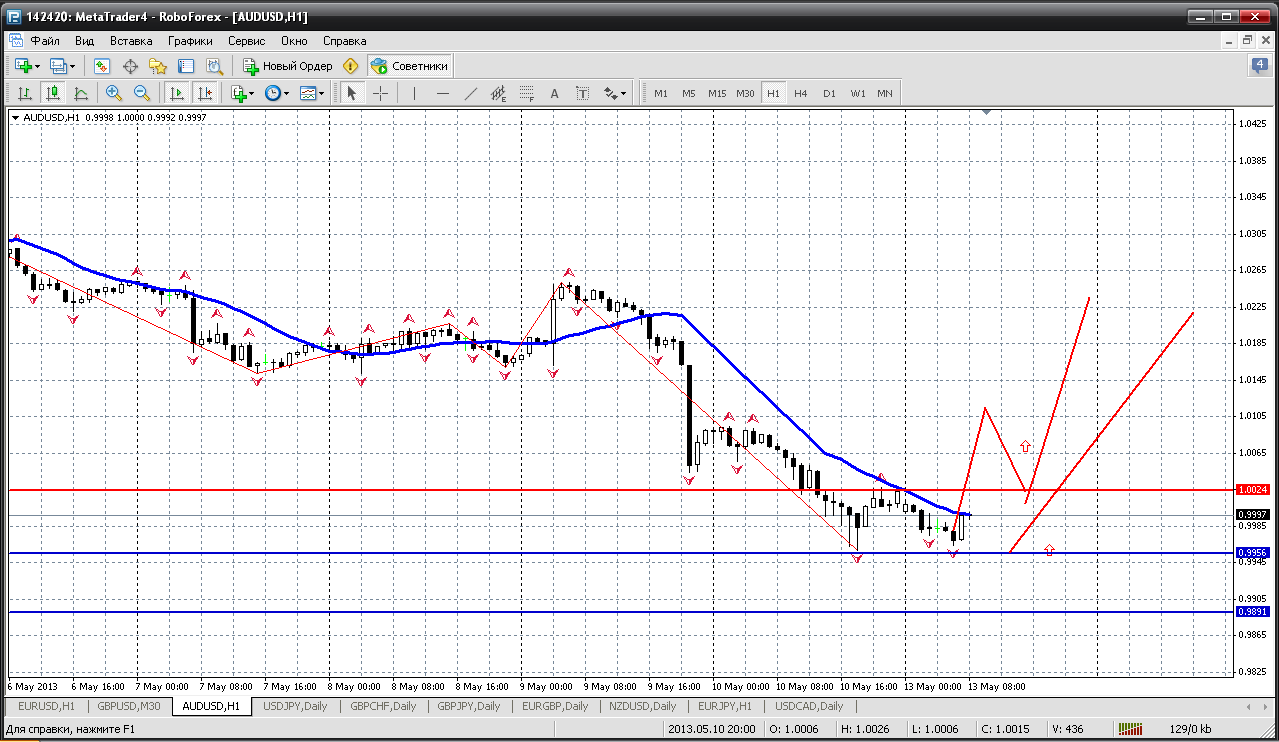The image size is (1279, 742).
Task: Select the Arrows objects tool
Action: tap(611, 93)
